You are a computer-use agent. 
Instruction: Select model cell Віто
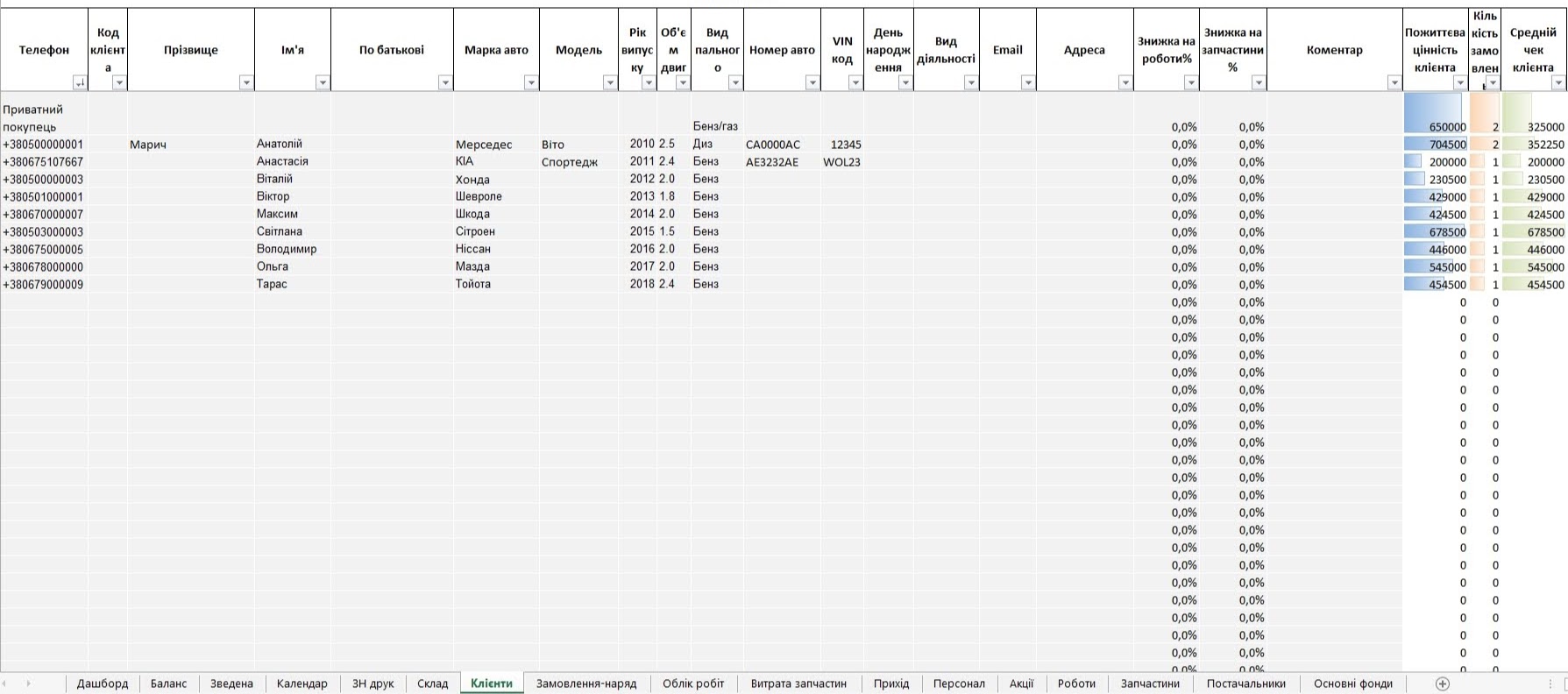(x=578, y=145)
